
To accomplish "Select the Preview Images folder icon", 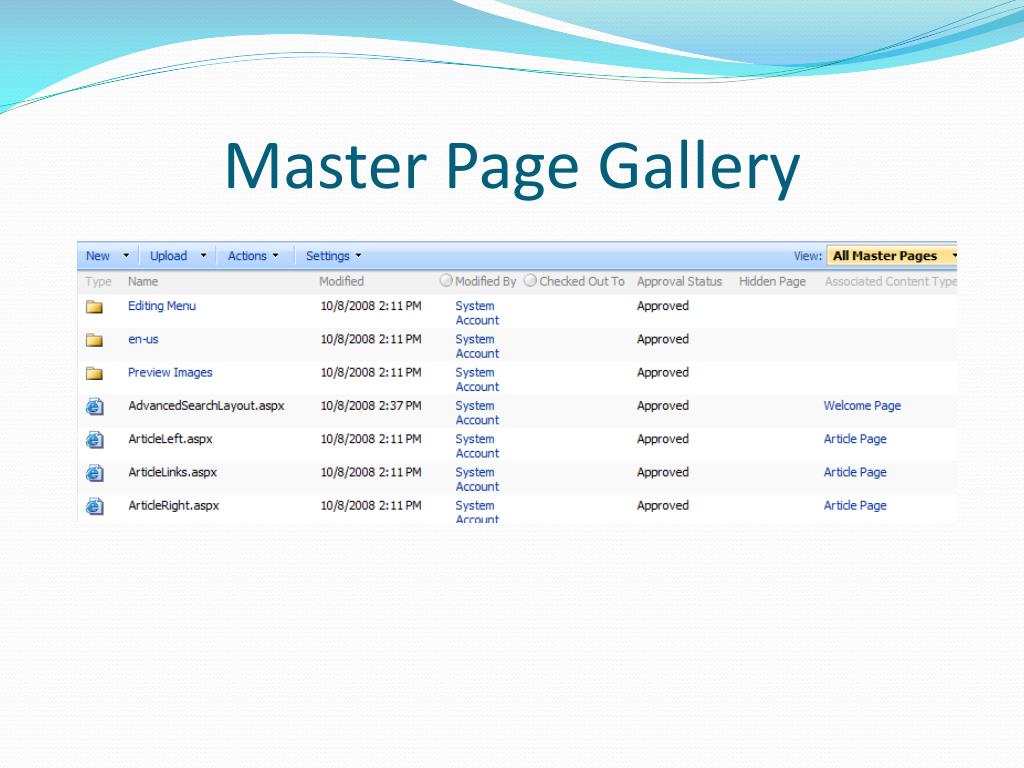I will pyautogui.click(x=95, y=373).
